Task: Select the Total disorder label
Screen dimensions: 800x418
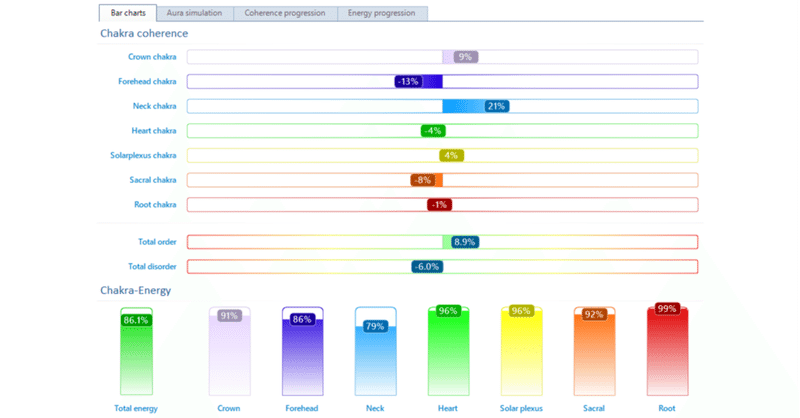Action: [x=152, y=266]
